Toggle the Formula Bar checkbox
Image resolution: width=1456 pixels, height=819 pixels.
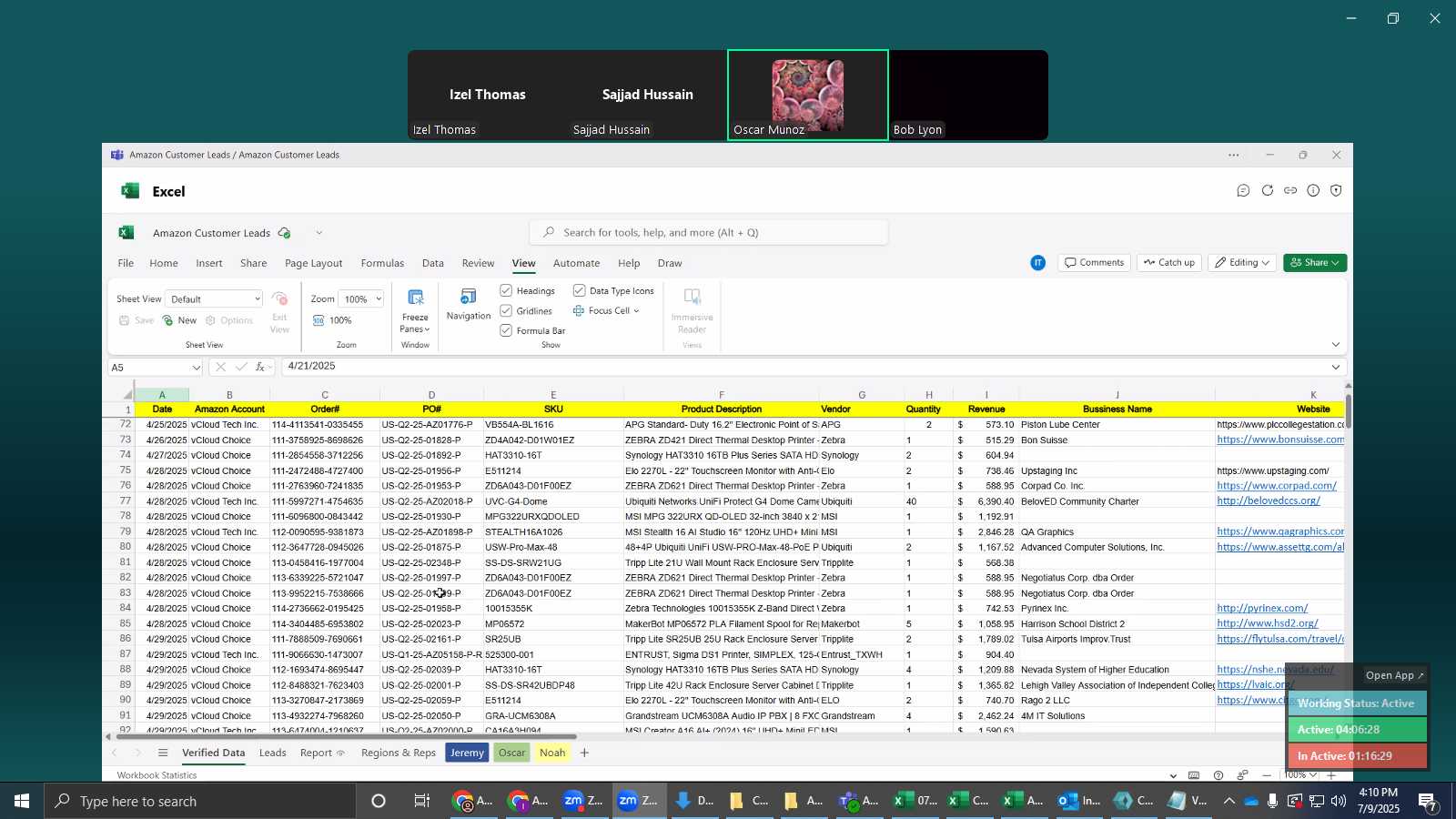[506, 330]
